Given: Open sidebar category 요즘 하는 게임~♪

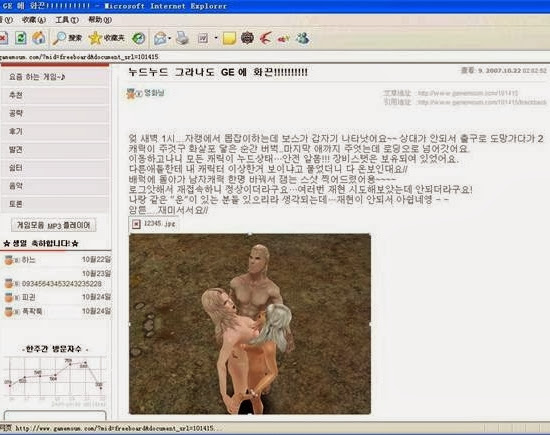Looking at the screenshot, I should (x=55, y=77).
